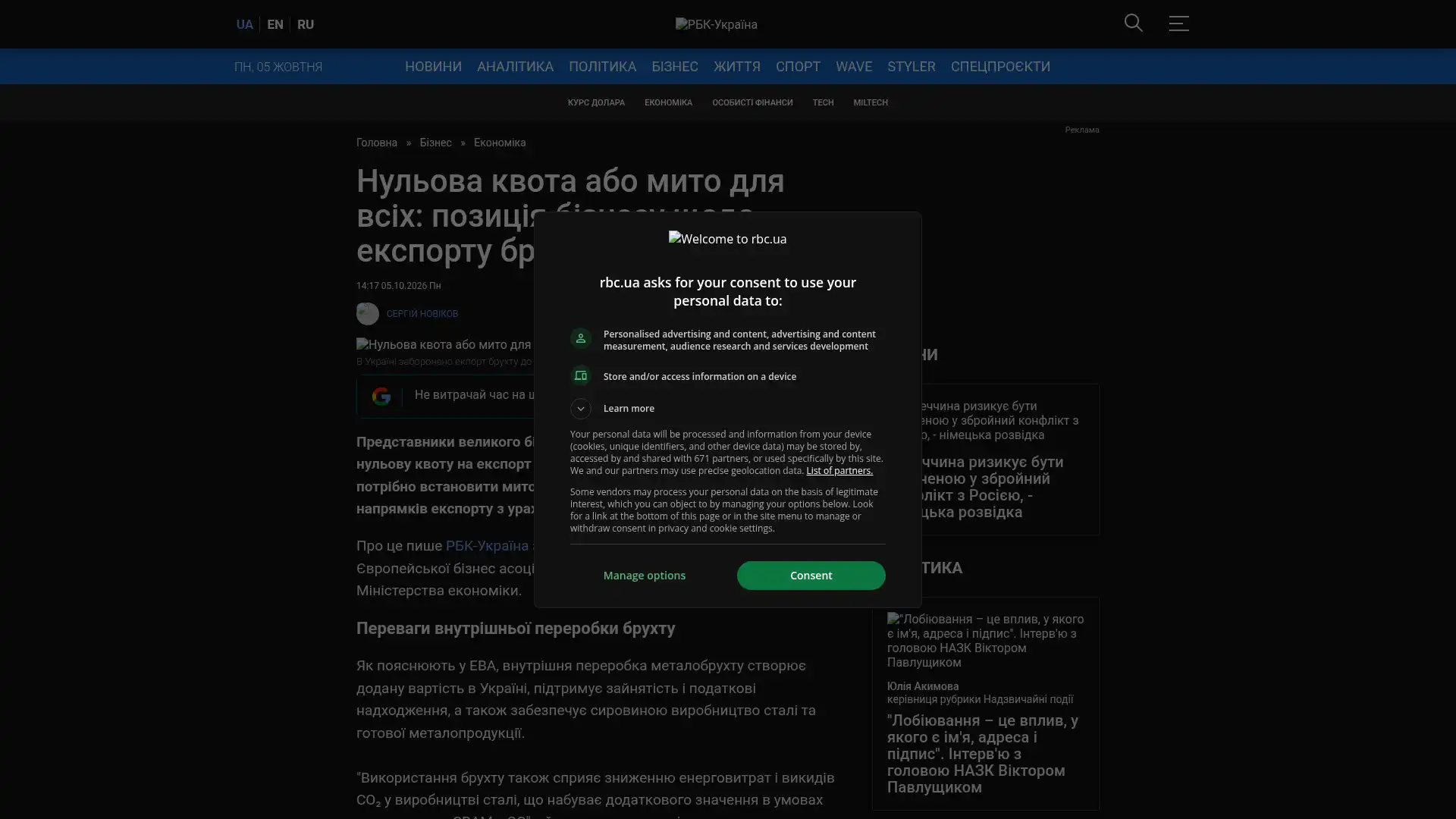Open the ПОЛІТИКА menu item
1456x819 pixels.
[602, 67]
